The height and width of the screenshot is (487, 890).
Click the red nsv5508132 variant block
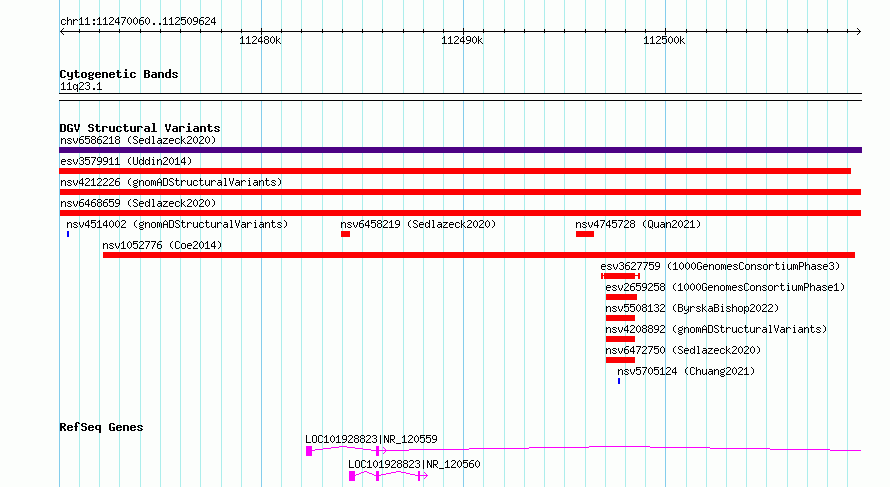pyautogui.click(x=620, y=318)
